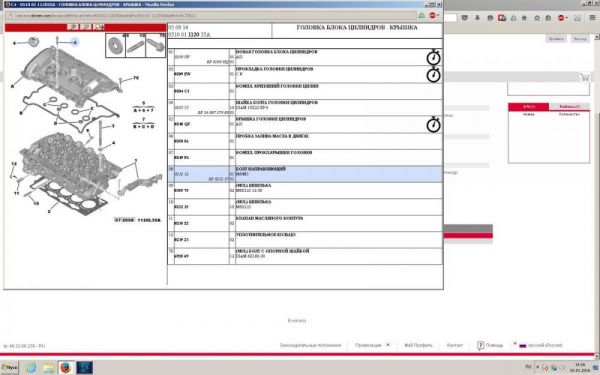The width and height of the screenshot is (600, 375).
Task: Open the hamburger menu in Firefox toolbar
Action: pyautogui.click(x=592, y=18)
